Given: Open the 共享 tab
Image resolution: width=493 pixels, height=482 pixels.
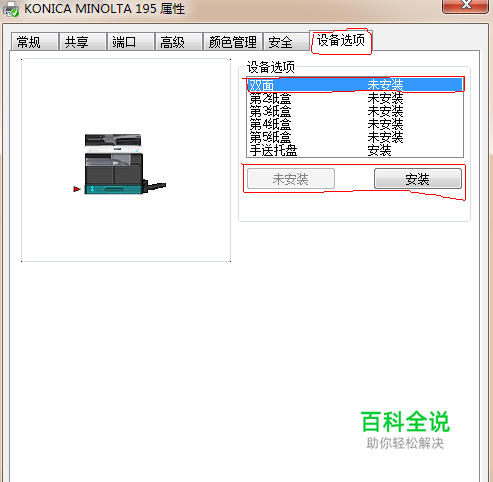Looking at the screenshot, I should [x=83, y=42].
